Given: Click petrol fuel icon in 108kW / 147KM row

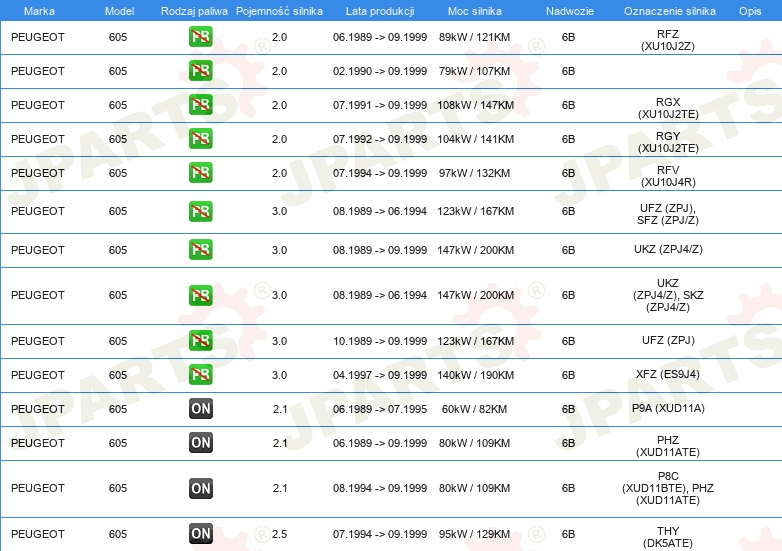Looking at the screenshot, I should click(x=200, y=105).
